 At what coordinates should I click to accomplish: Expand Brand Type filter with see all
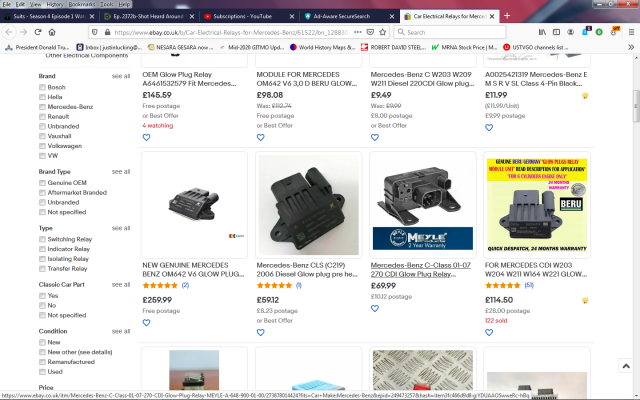[x=121, y=171]
